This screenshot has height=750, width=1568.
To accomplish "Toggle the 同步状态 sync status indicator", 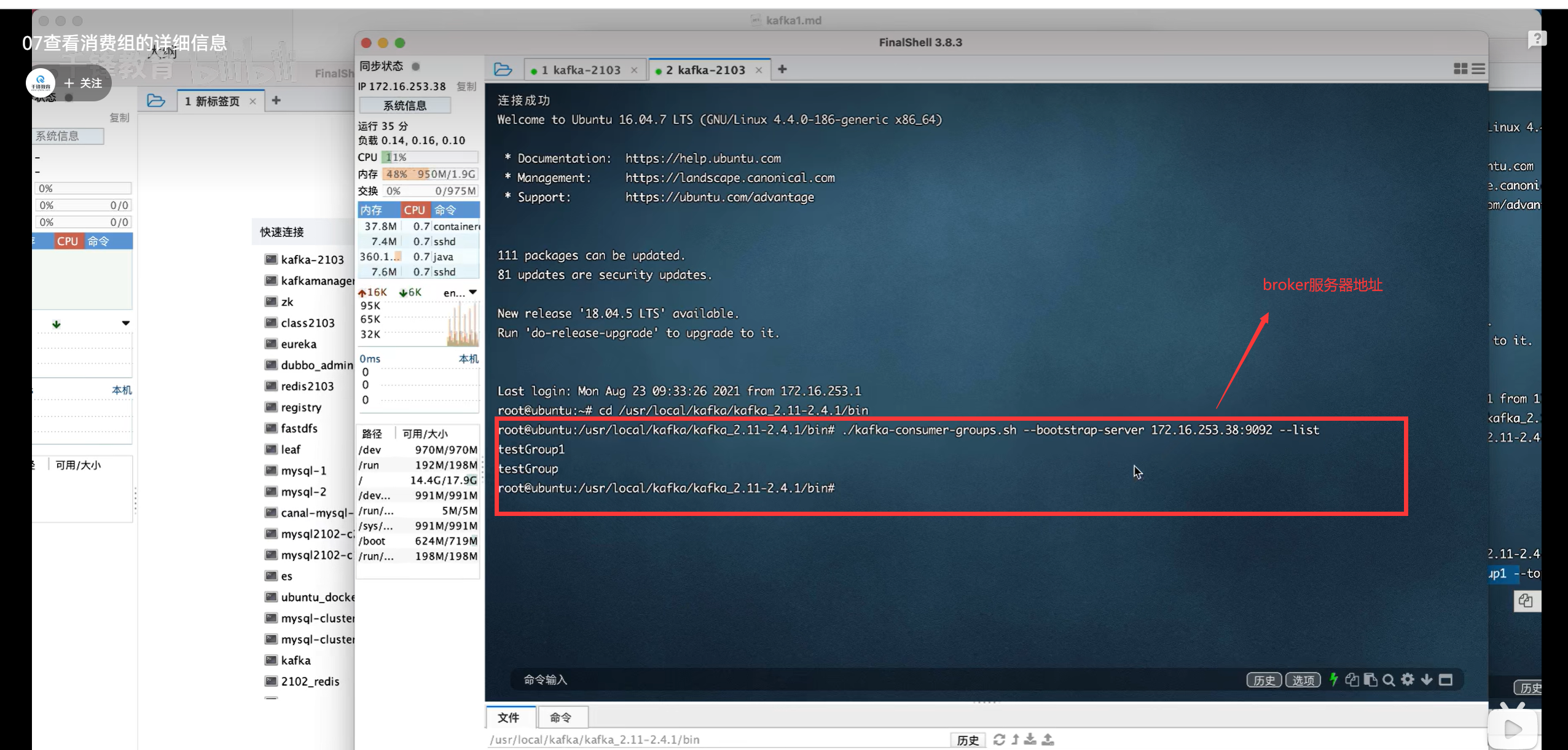I will pos(416,66).
